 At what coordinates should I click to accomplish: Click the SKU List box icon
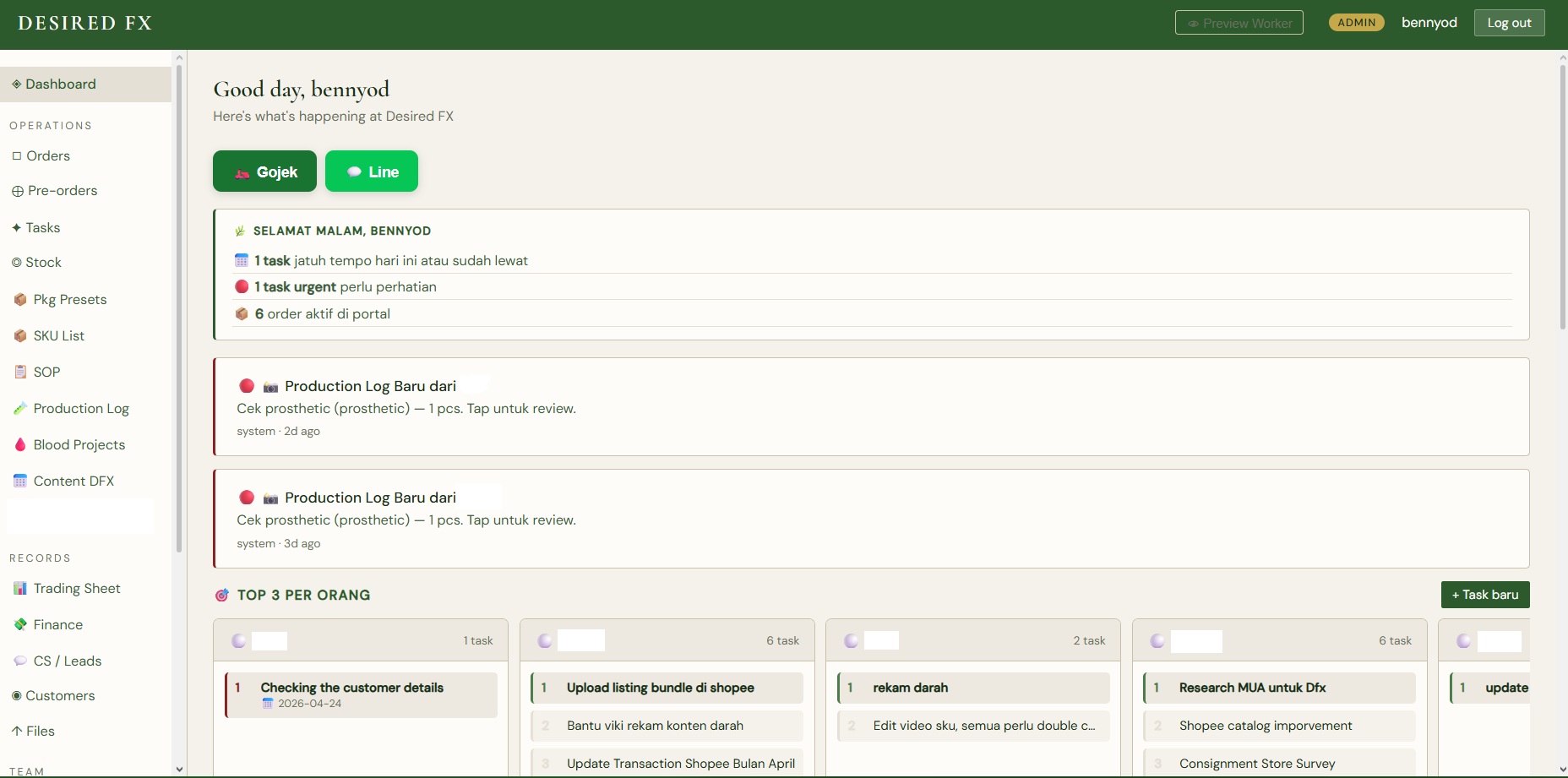click(x=20, y=336)
